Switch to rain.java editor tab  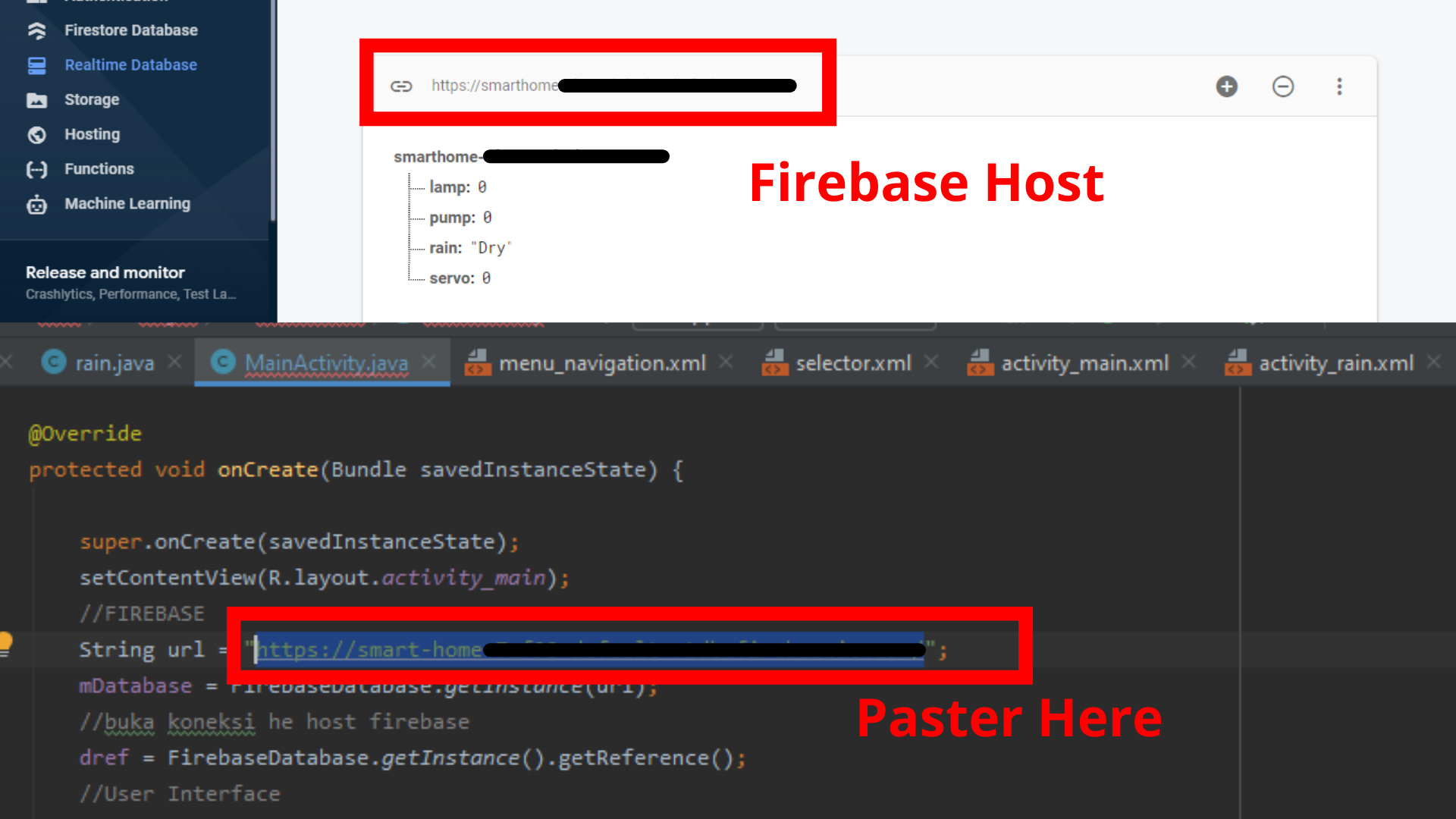[115, 363]
